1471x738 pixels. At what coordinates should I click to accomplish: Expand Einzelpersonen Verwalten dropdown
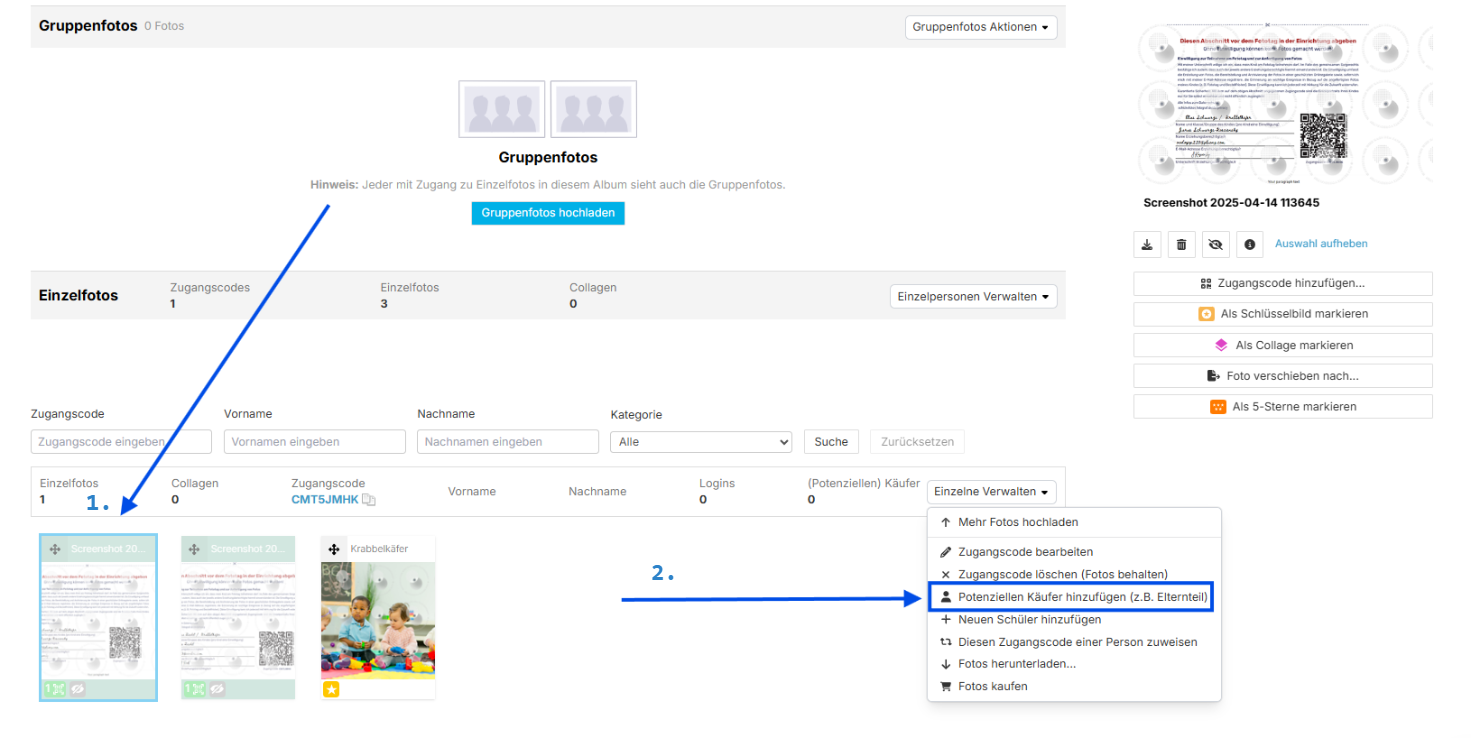point(973,297)
